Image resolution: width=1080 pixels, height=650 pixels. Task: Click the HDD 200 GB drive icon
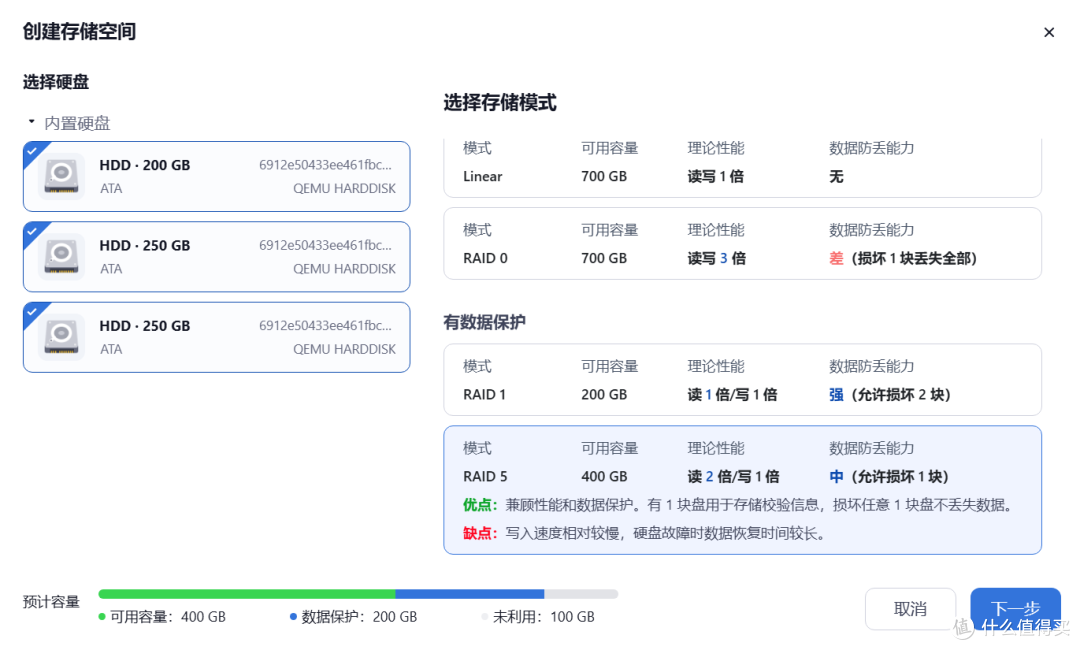(61, 176)
